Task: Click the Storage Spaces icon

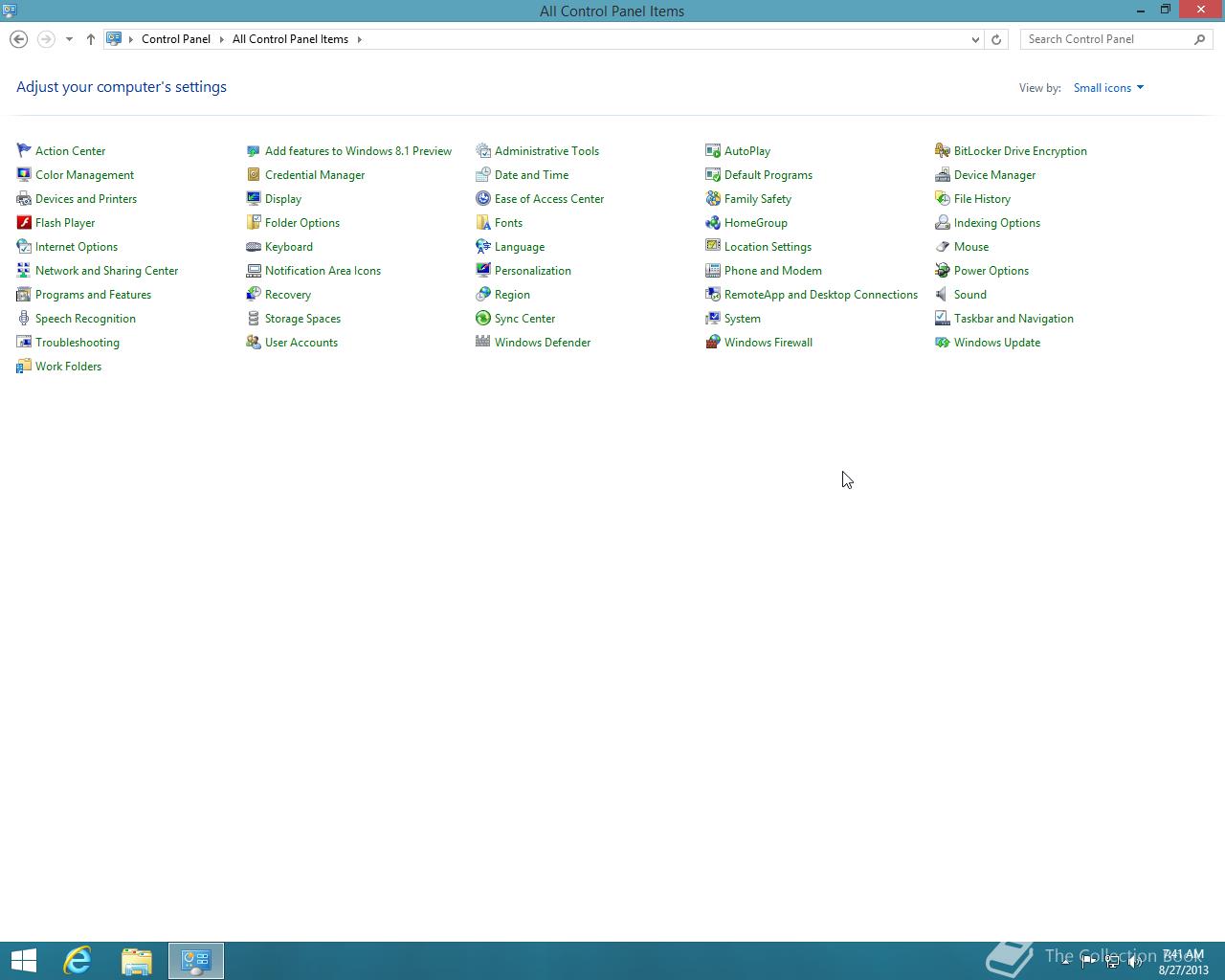Action: pyautogui.click(x=254, y=319)
